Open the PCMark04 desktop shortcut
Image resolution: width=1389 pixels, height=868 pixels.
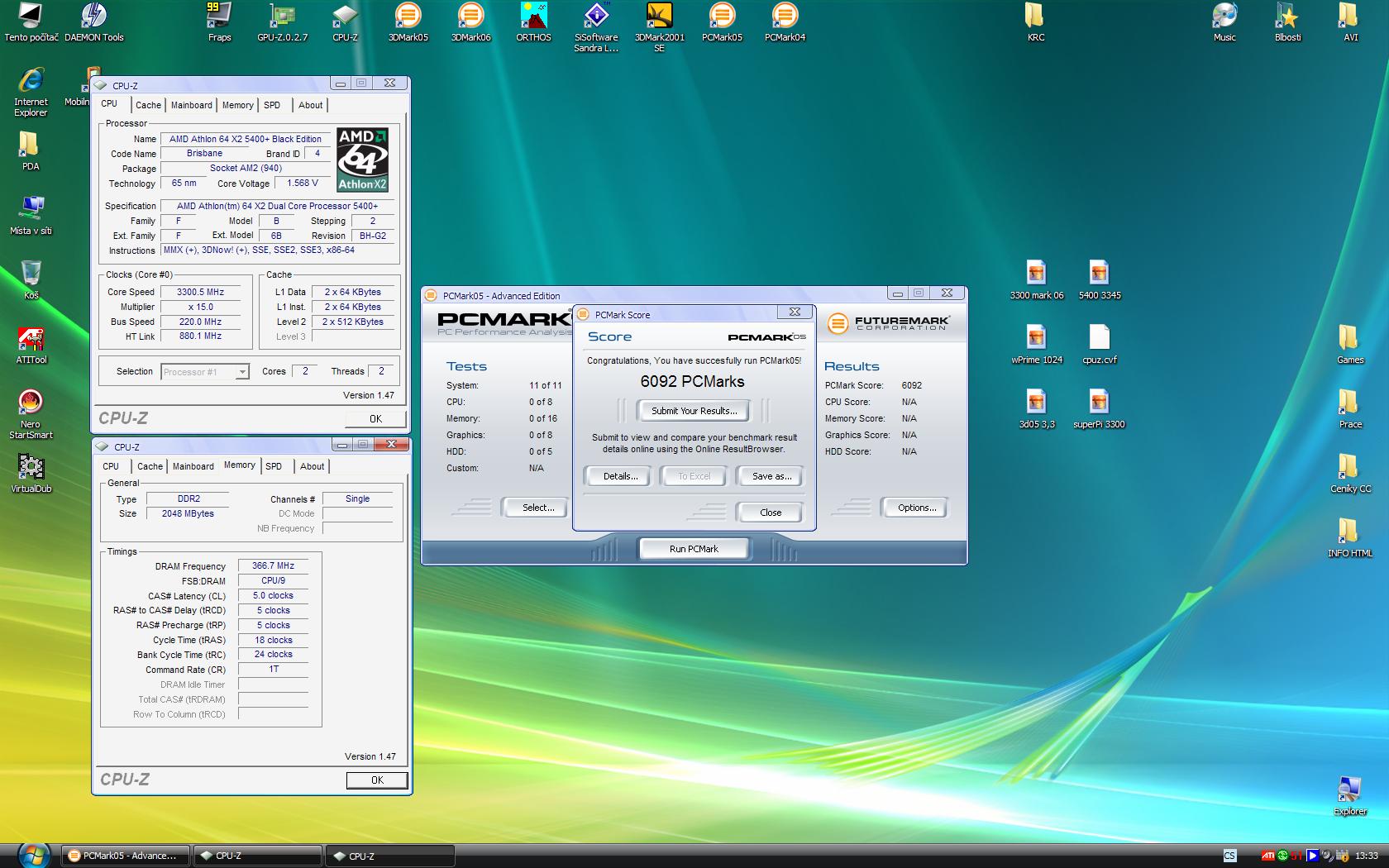pyautogui.click(x=785, y=22)
